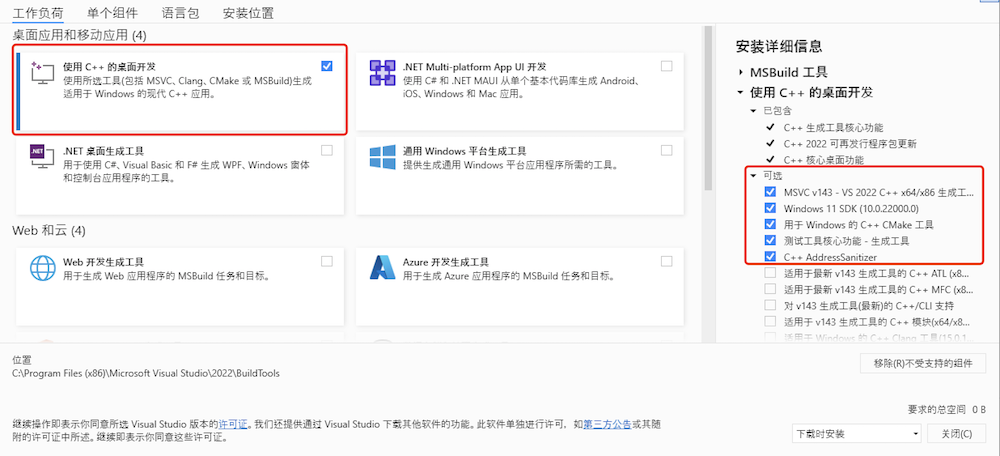
Task: Click the workloads list vertical scrollbar
Action: pyautogui.click(x=708, y=107)
